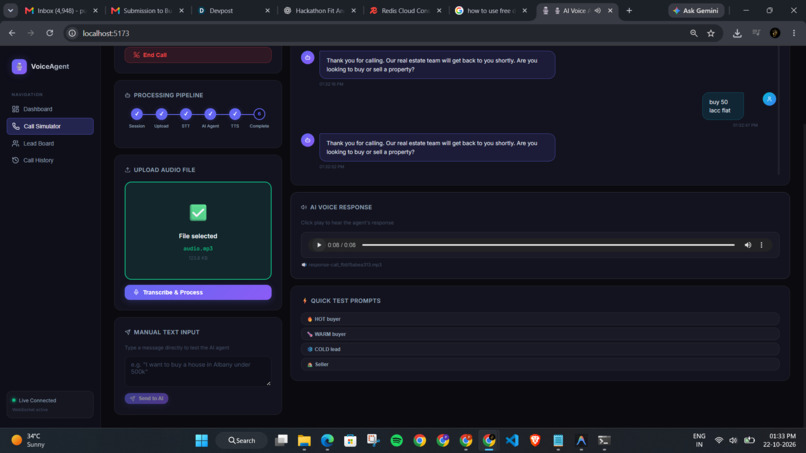Image resolution: width=806 pixels, height=453 pixels.
Task: Open a new browser tab
Action: (629, 10)
